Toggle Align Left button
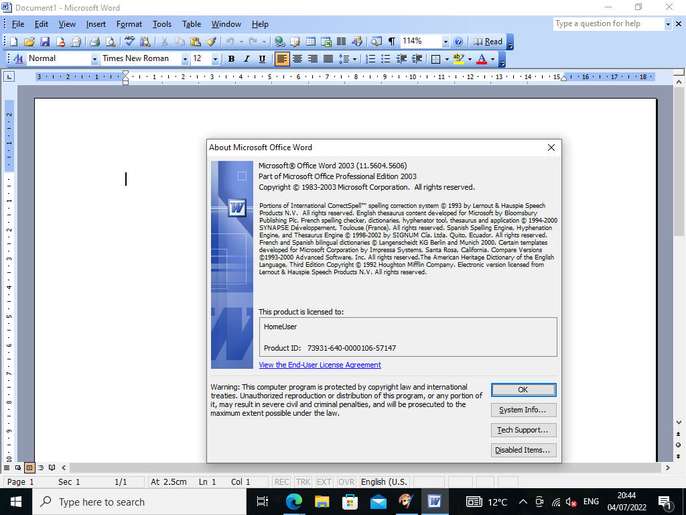The width and height of the screenshot is (686, 515). click(x=282, y=59)
